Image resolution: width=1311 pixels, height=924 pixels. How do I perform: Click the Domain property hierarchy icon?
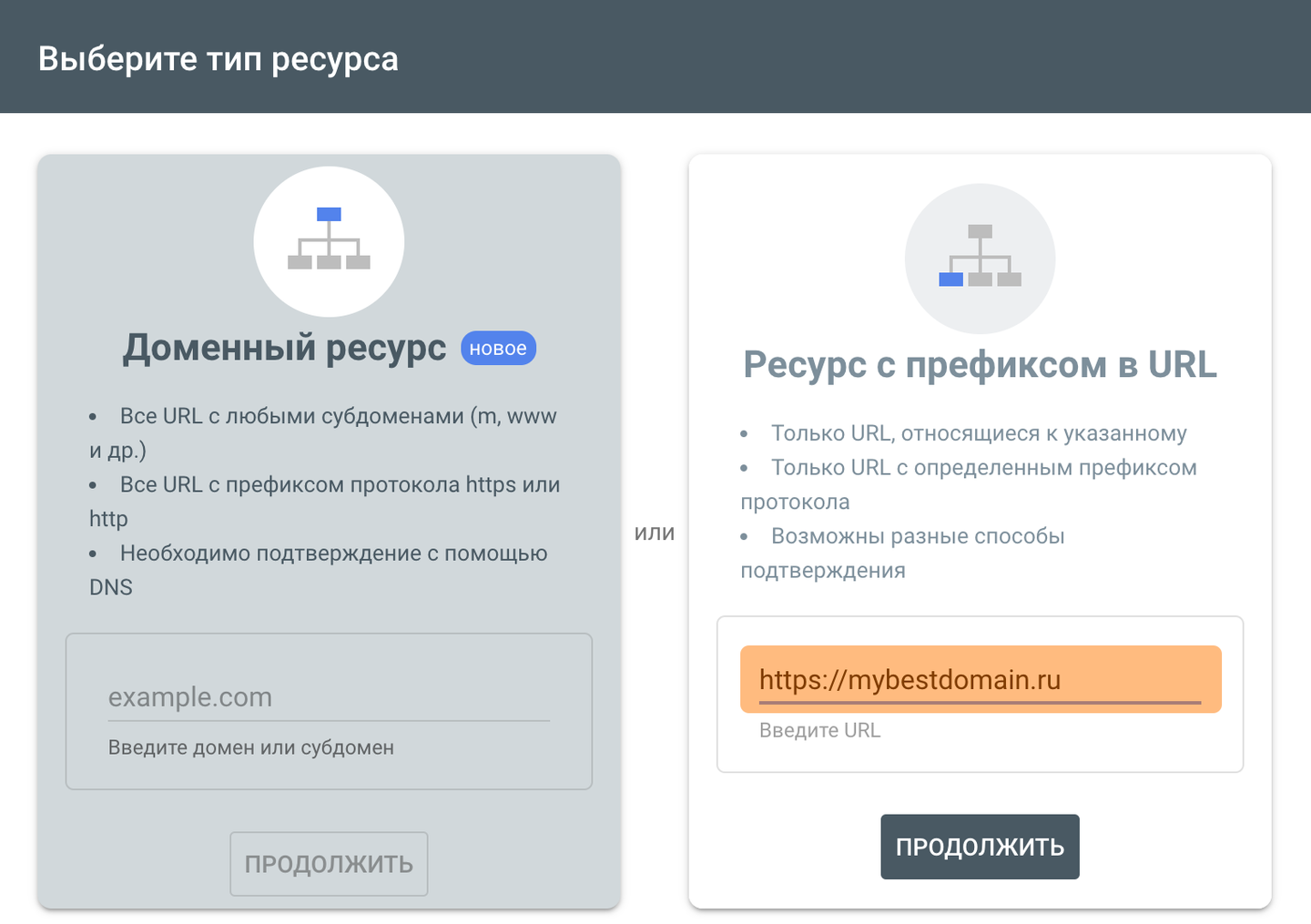point(329,240)
